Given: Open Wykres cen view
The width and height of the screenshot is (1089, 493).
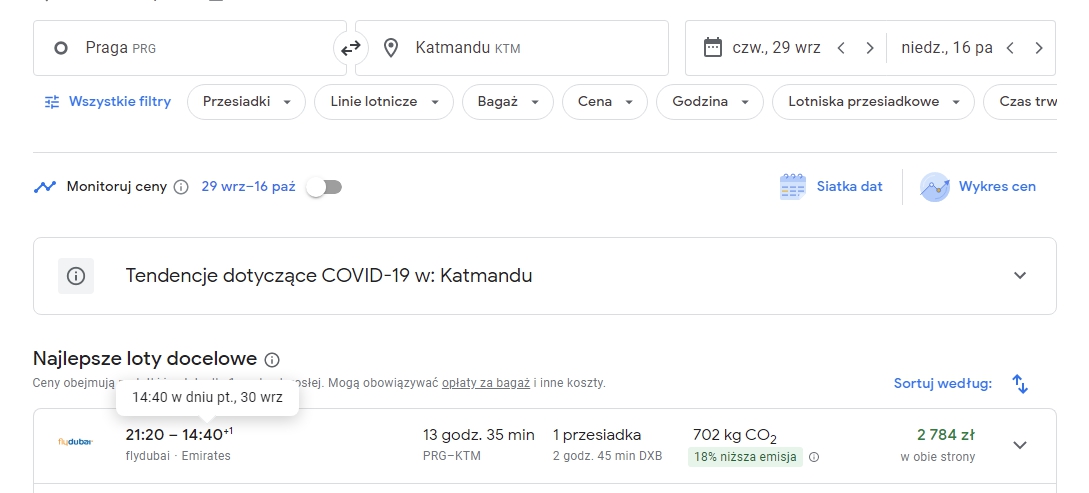Looking at the screenshot, I should 978,187.
